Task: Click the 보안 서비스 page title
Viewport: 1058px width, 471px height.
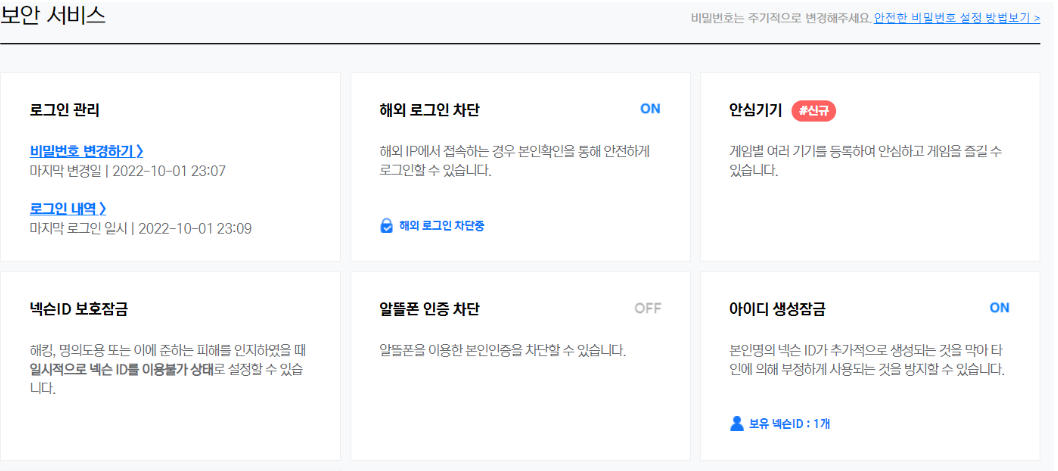Action: 53,16
